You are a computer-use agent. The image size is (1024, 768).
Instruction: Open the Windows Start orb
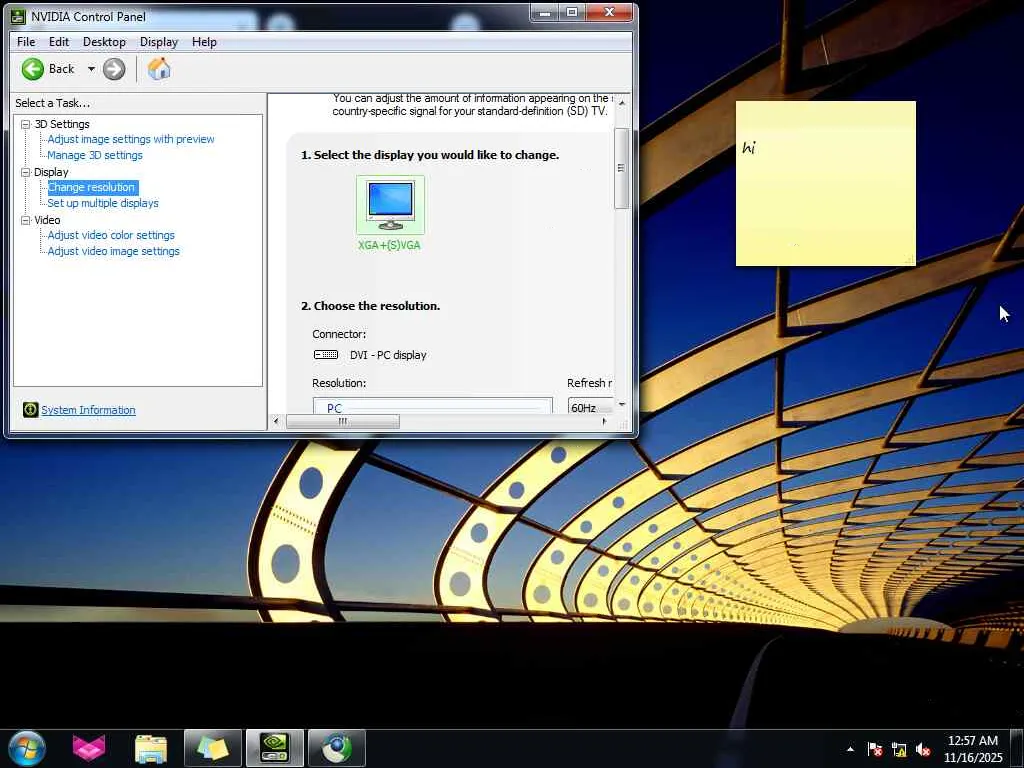pyautogui.click(x=27, y=748)
